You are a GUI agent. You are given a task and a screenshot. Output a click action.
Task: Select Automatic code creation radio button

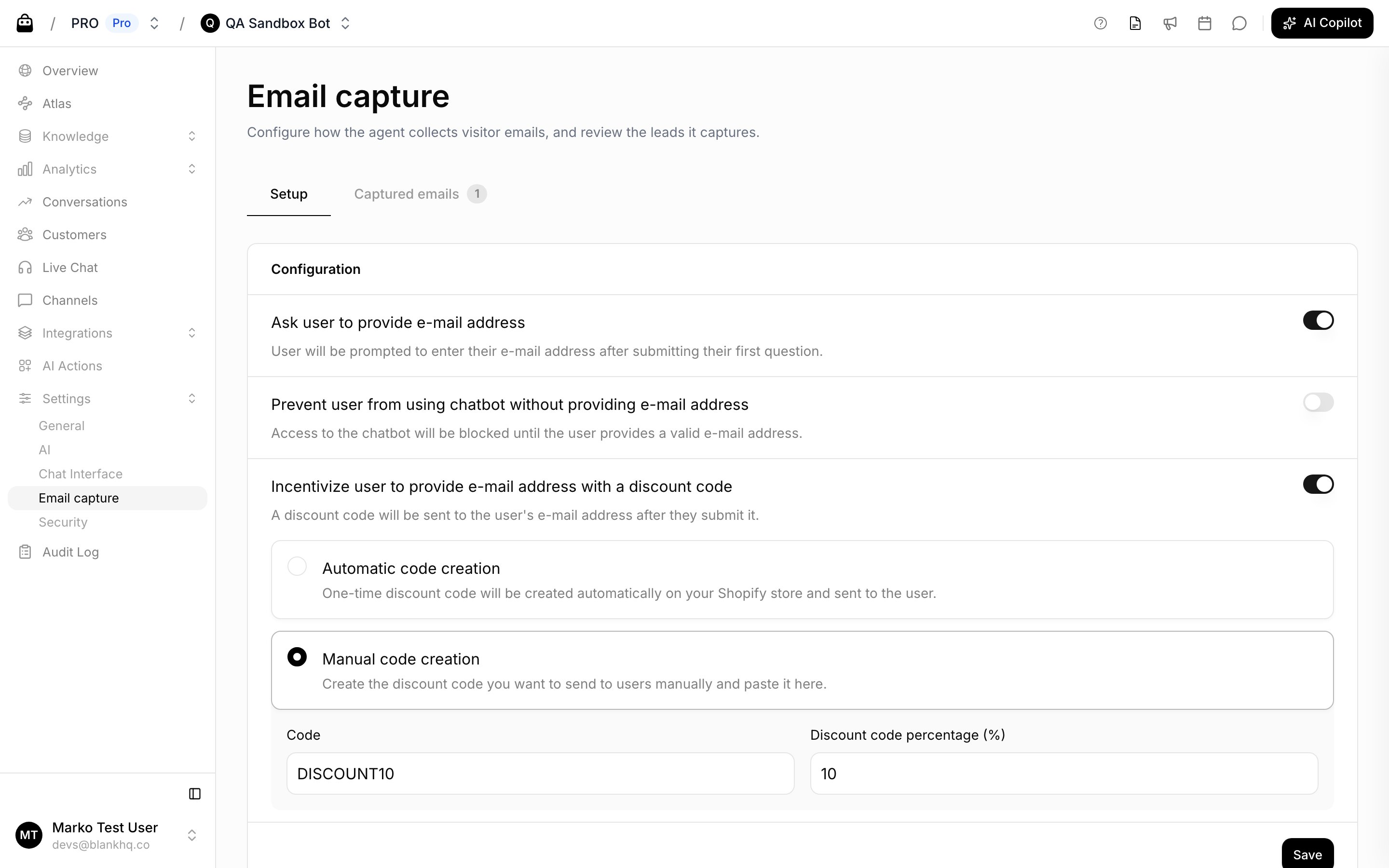297,566
